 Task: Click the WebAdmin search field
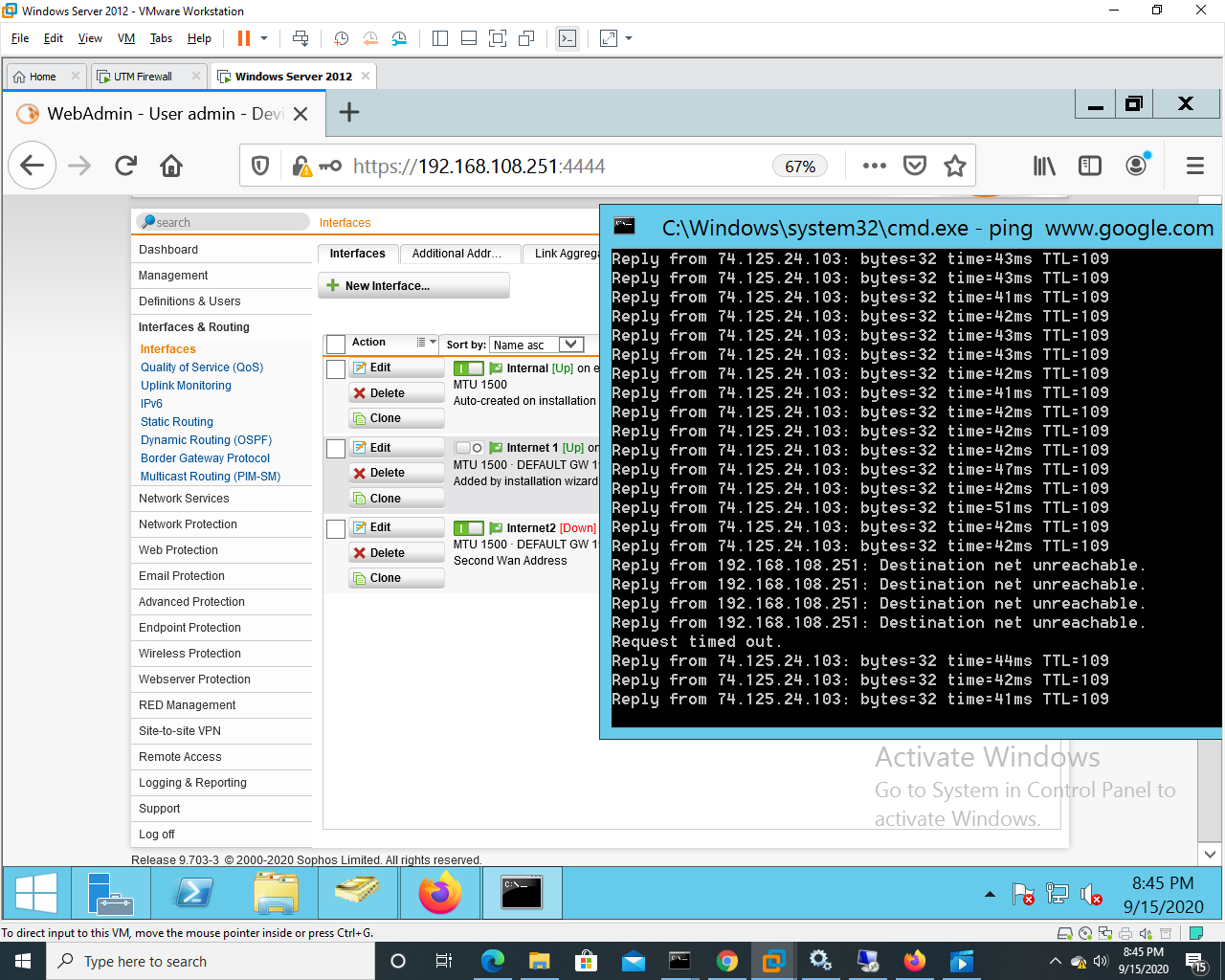[x=222, y=222]
